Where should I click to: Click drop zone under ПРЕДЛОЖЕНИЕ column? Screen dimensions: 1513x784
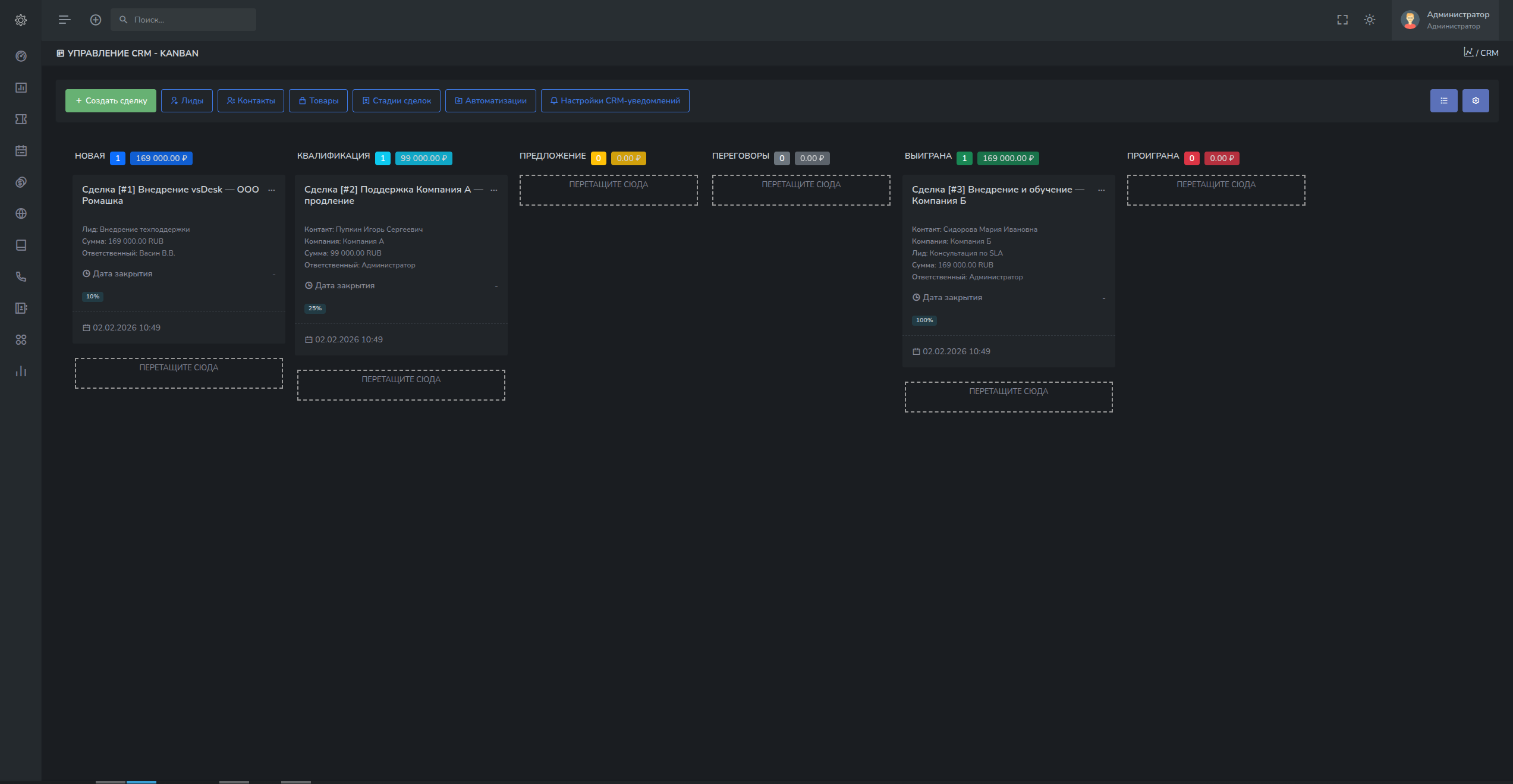coord(609,190)
